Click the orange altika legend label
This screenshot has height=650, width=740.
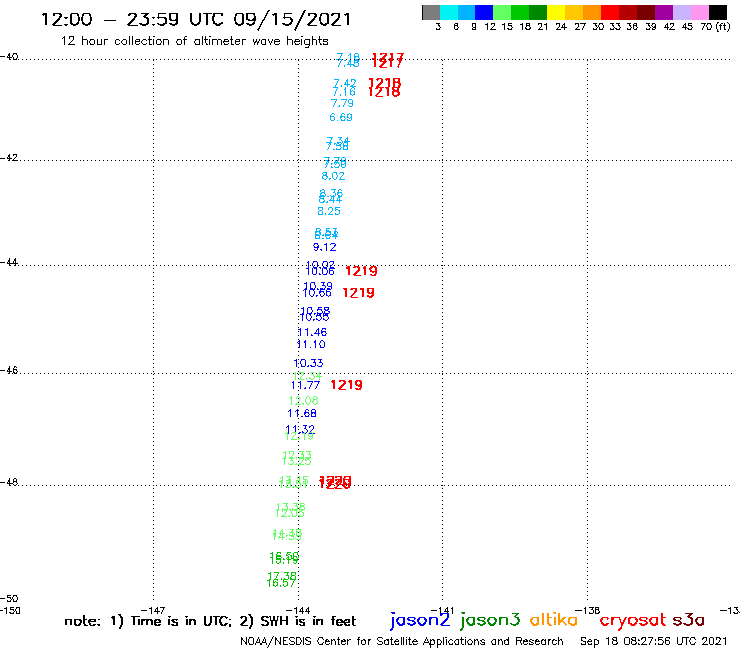click(x=554, y=619)
